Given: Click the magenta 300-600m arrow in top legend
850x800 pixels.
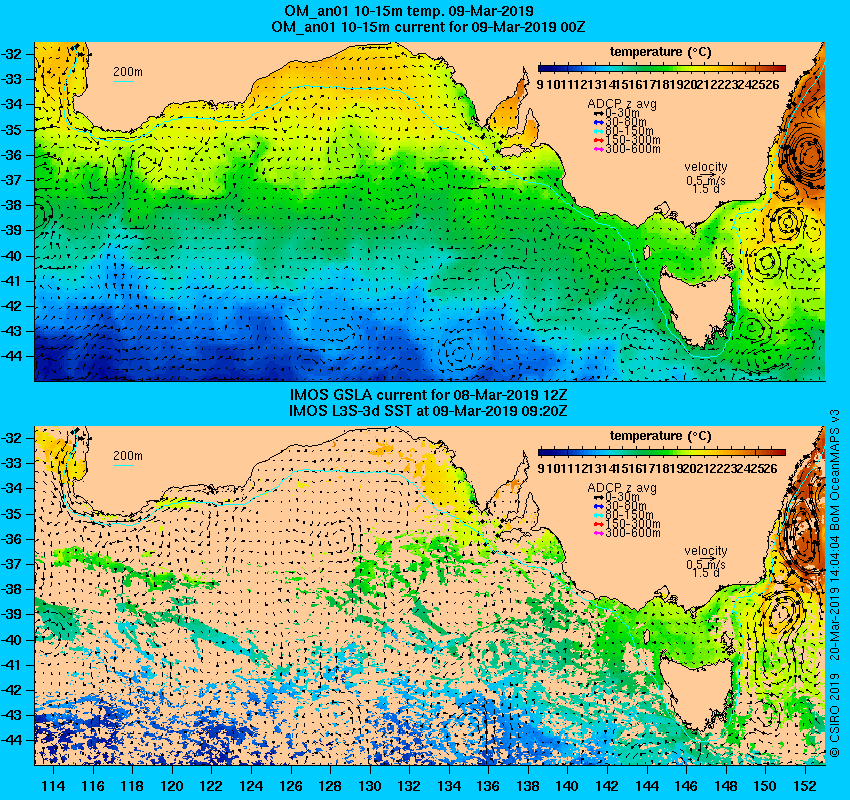Looking at the screenshot, I should coord(598,149).
